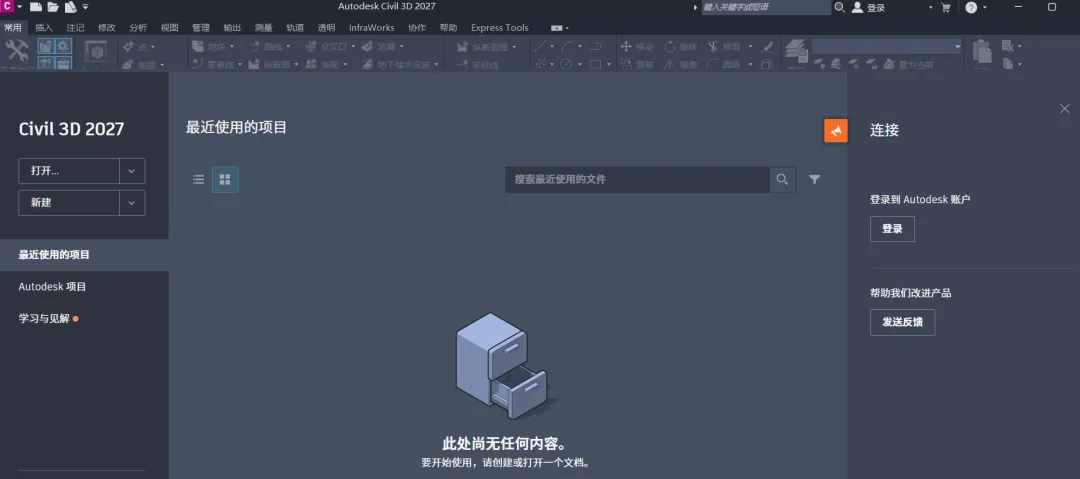Switch recent files to list view

[198, 180]
